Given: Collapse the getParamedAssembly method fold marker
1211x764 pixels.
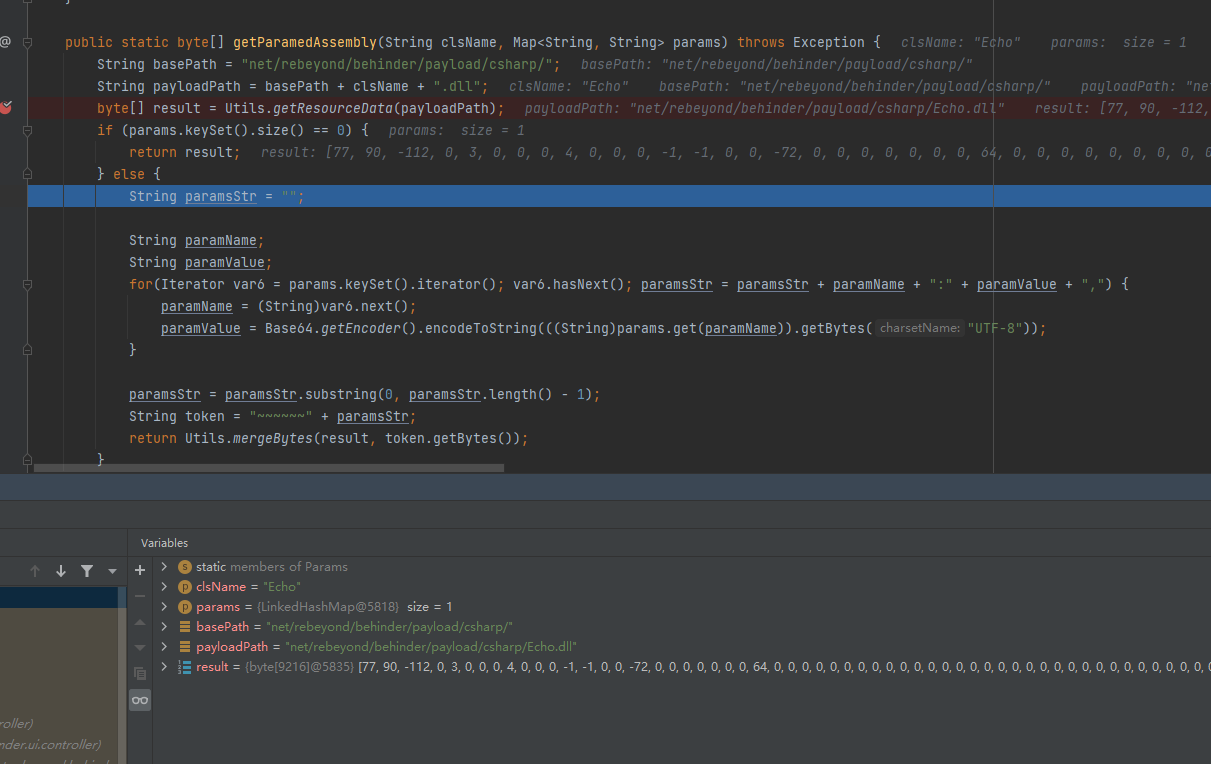Looking at the screenshot, I should 28,42.
